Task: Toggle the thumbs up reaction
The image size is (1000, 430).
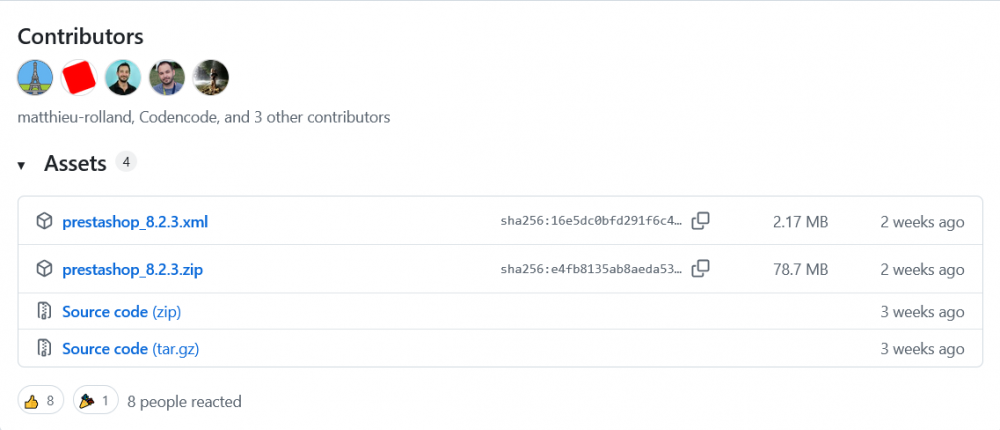Action: coord(40,401)
